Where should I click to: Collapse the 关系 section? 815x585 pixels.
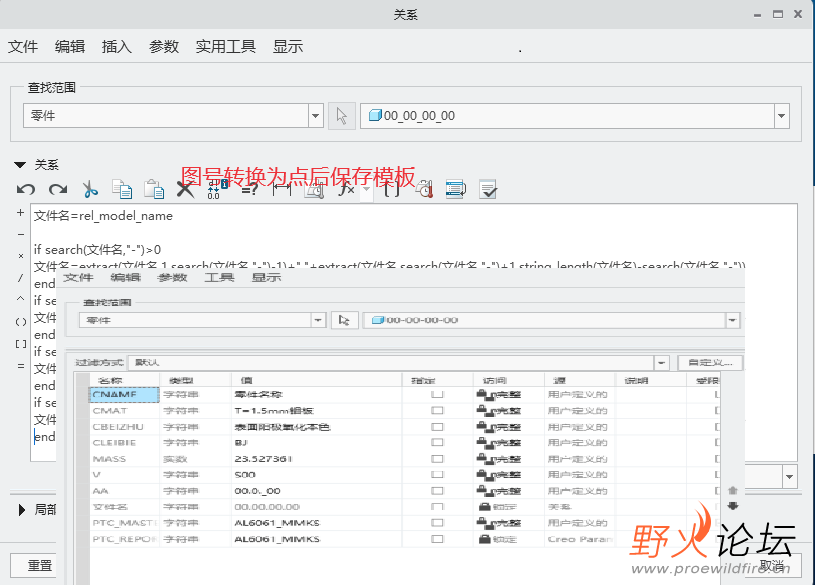20,165
